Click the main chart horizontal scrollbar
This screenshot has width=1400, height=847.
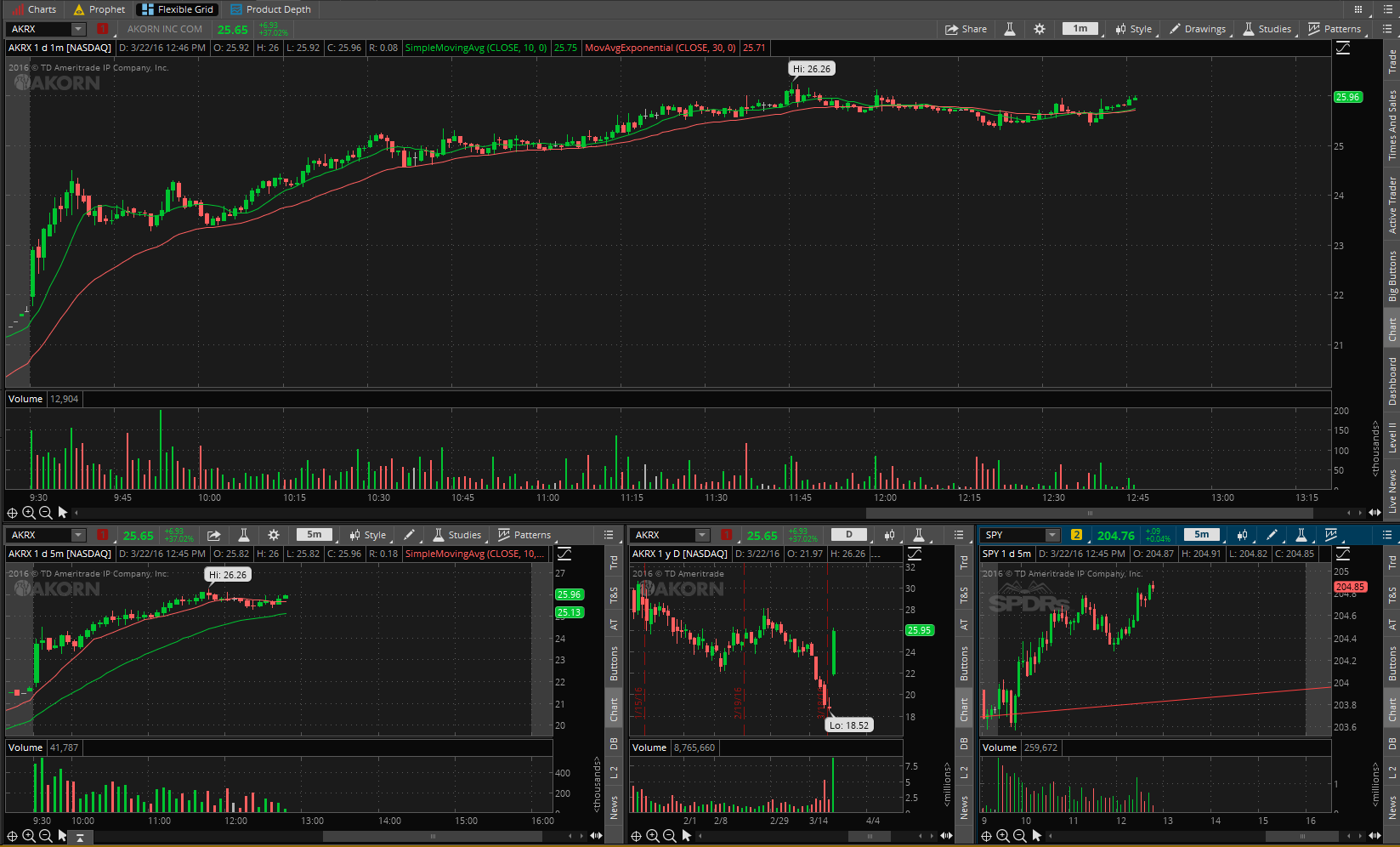coord(1089,513)
